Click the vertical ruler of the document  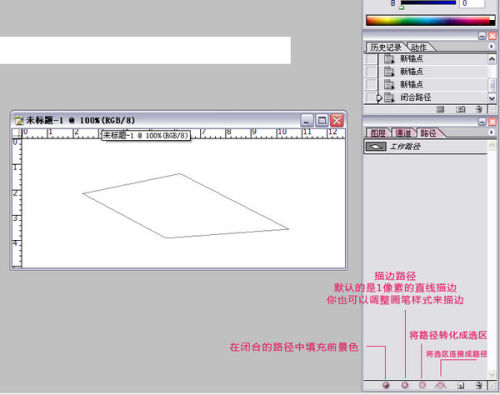pyautogui.click(x=17, y=203)
